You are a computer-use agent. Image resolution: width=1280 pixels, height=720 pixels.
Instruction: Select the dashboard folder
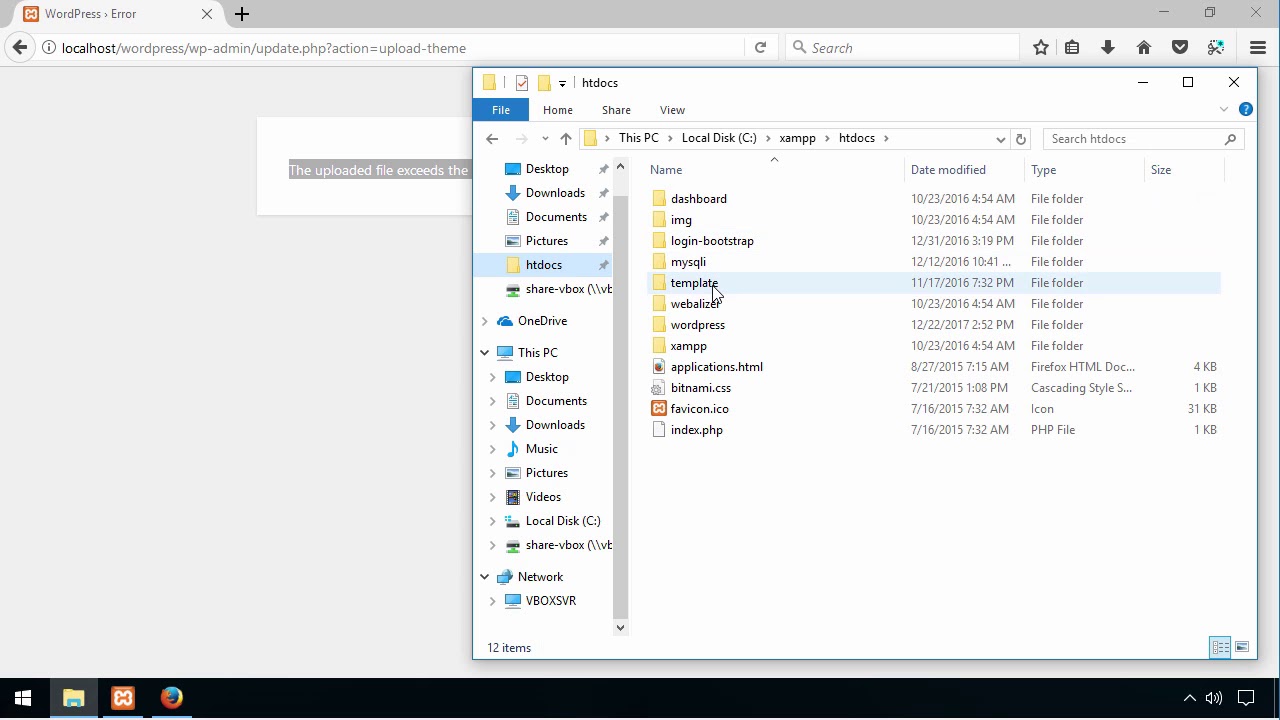tap(699, 199)
